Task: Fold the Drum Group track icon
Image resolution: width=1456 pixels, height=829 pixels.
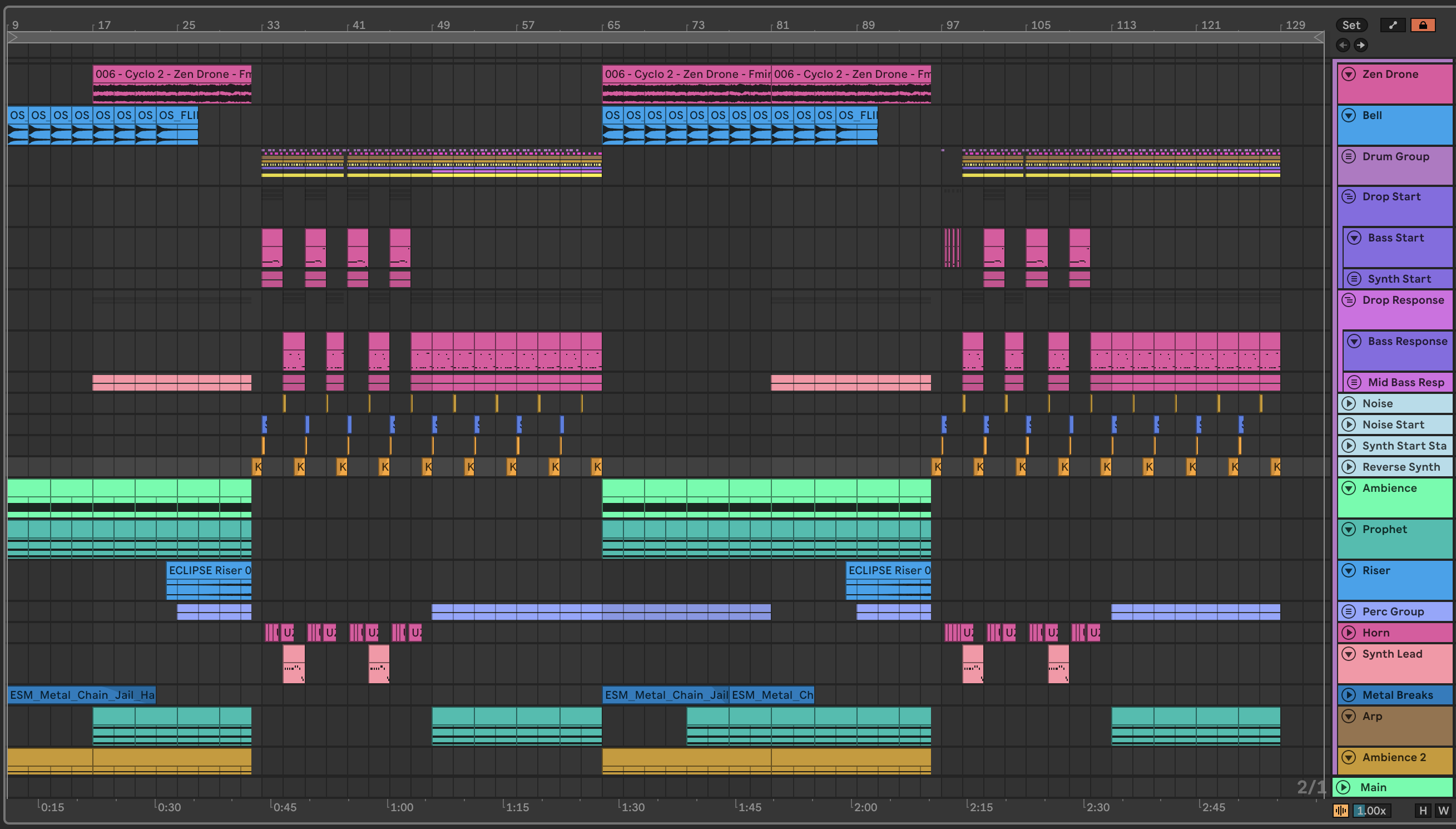Action: (1349, 156)
